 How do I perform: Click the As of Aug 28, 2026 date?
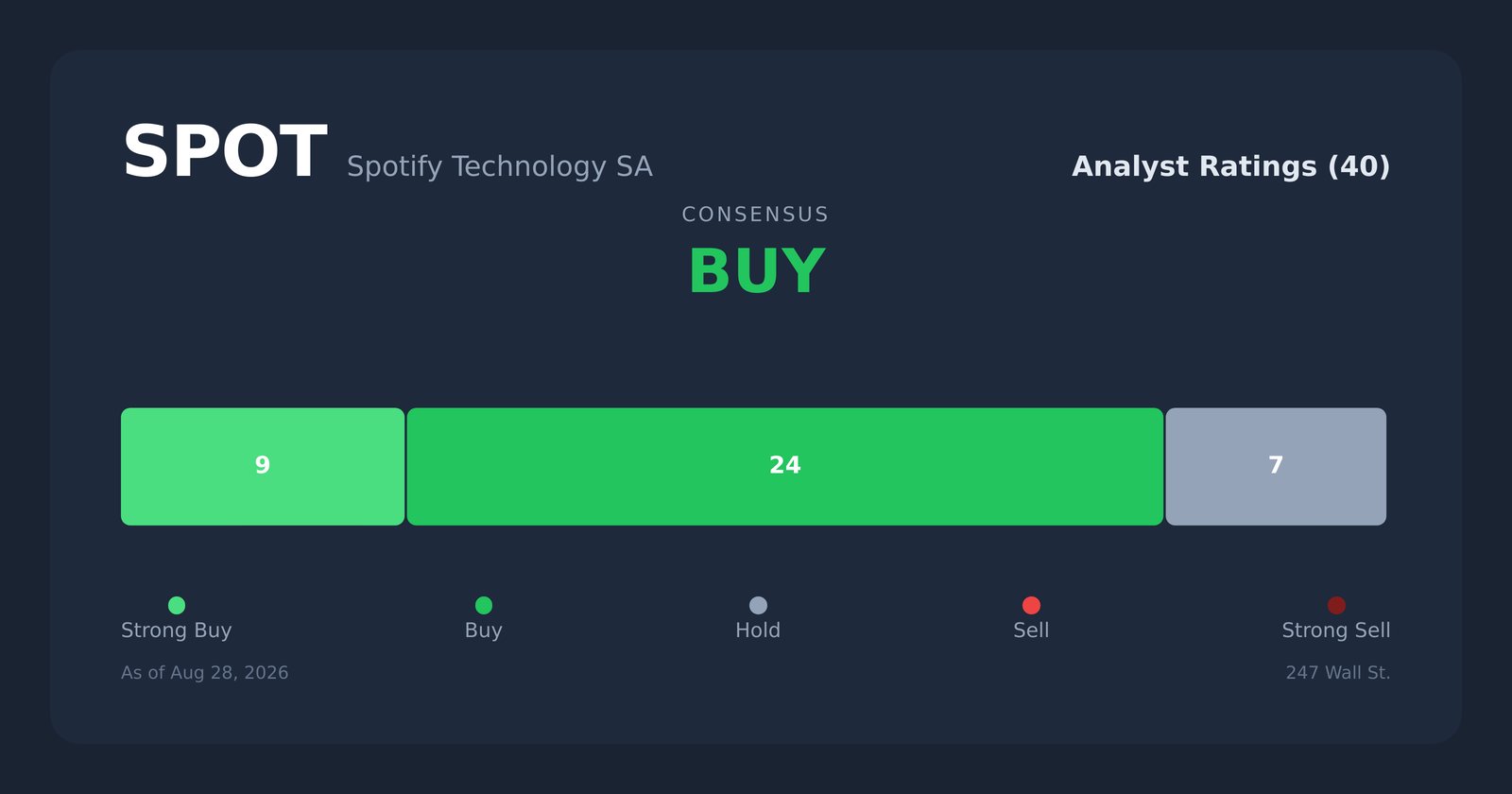coord(205,673)
